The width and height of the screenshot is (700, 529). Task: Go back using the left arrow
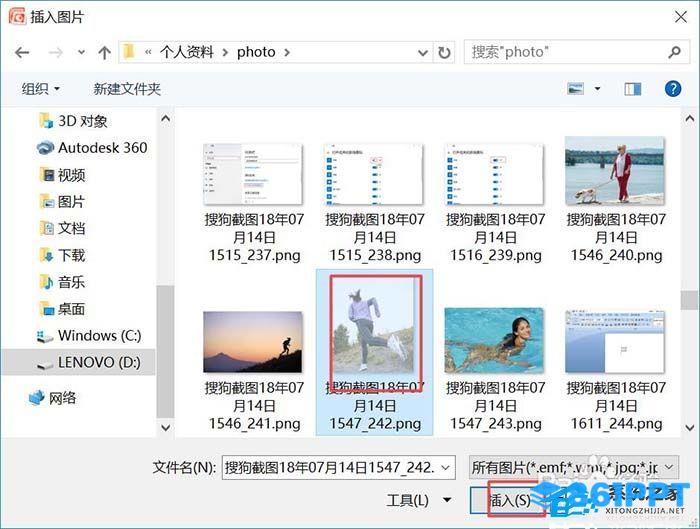22,53
